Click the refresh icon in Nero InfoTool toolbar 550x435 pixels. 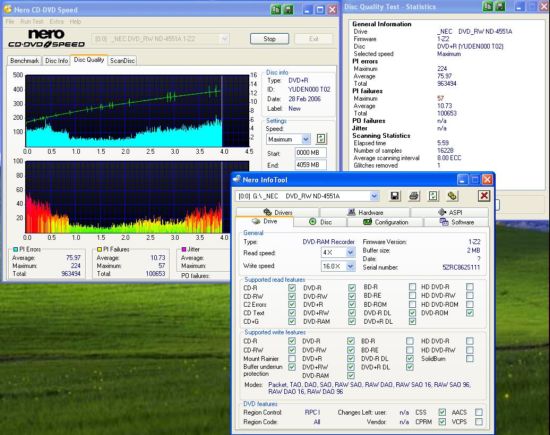point(433,196)
